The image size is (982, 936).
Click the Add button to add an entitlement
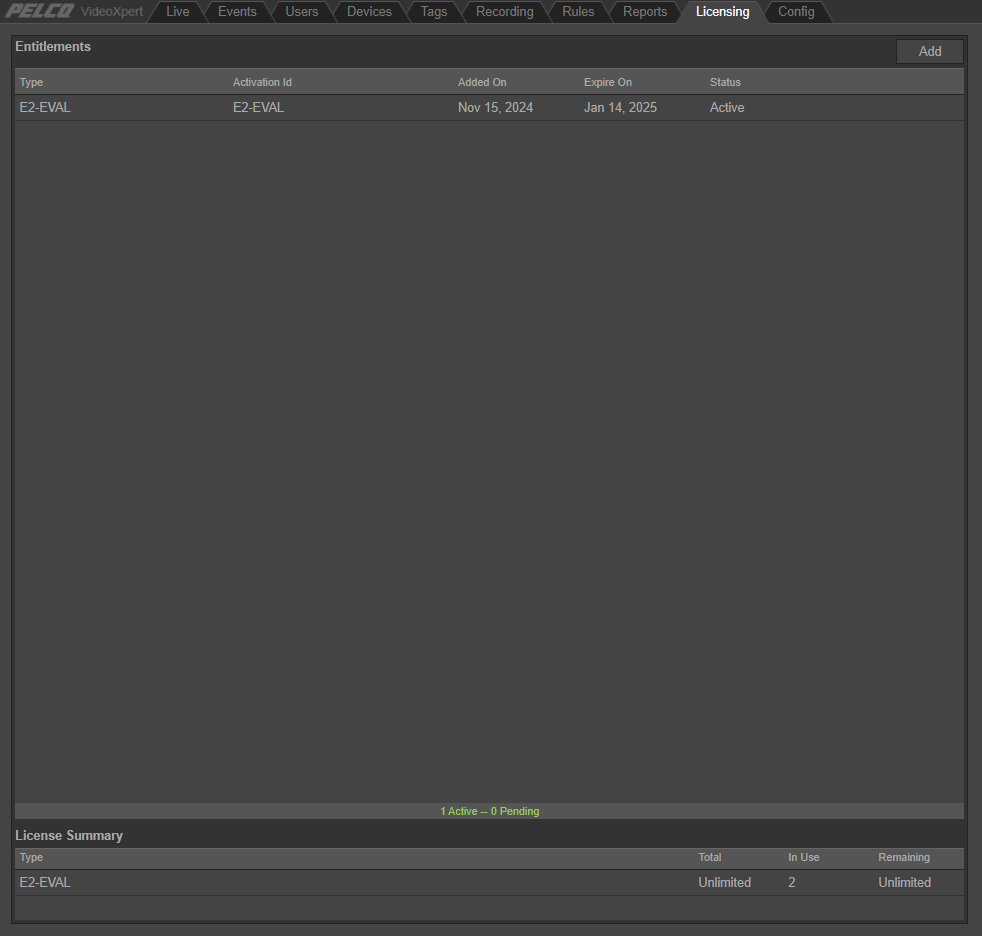(929, 51)
